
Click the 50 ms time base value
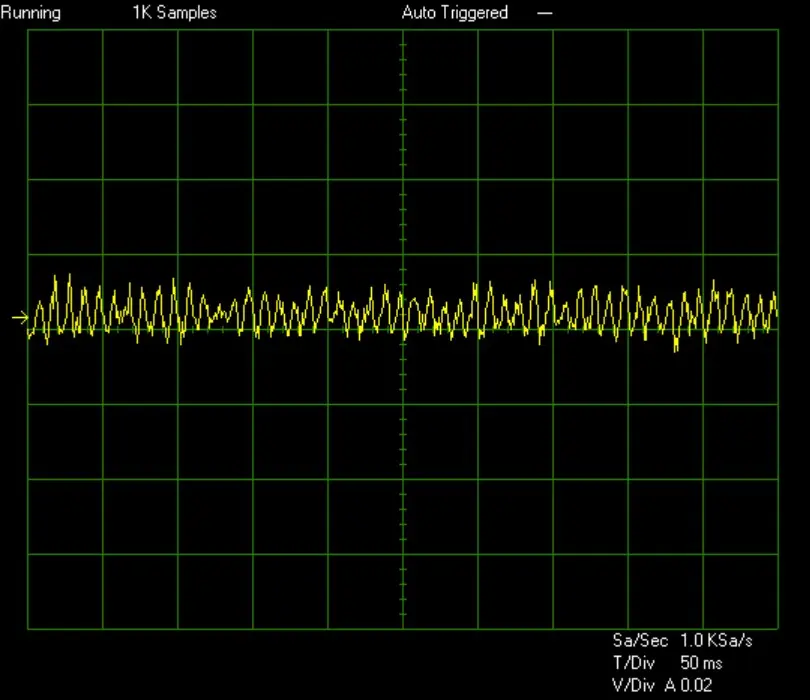pyautogui.click(x=701, y=663)
